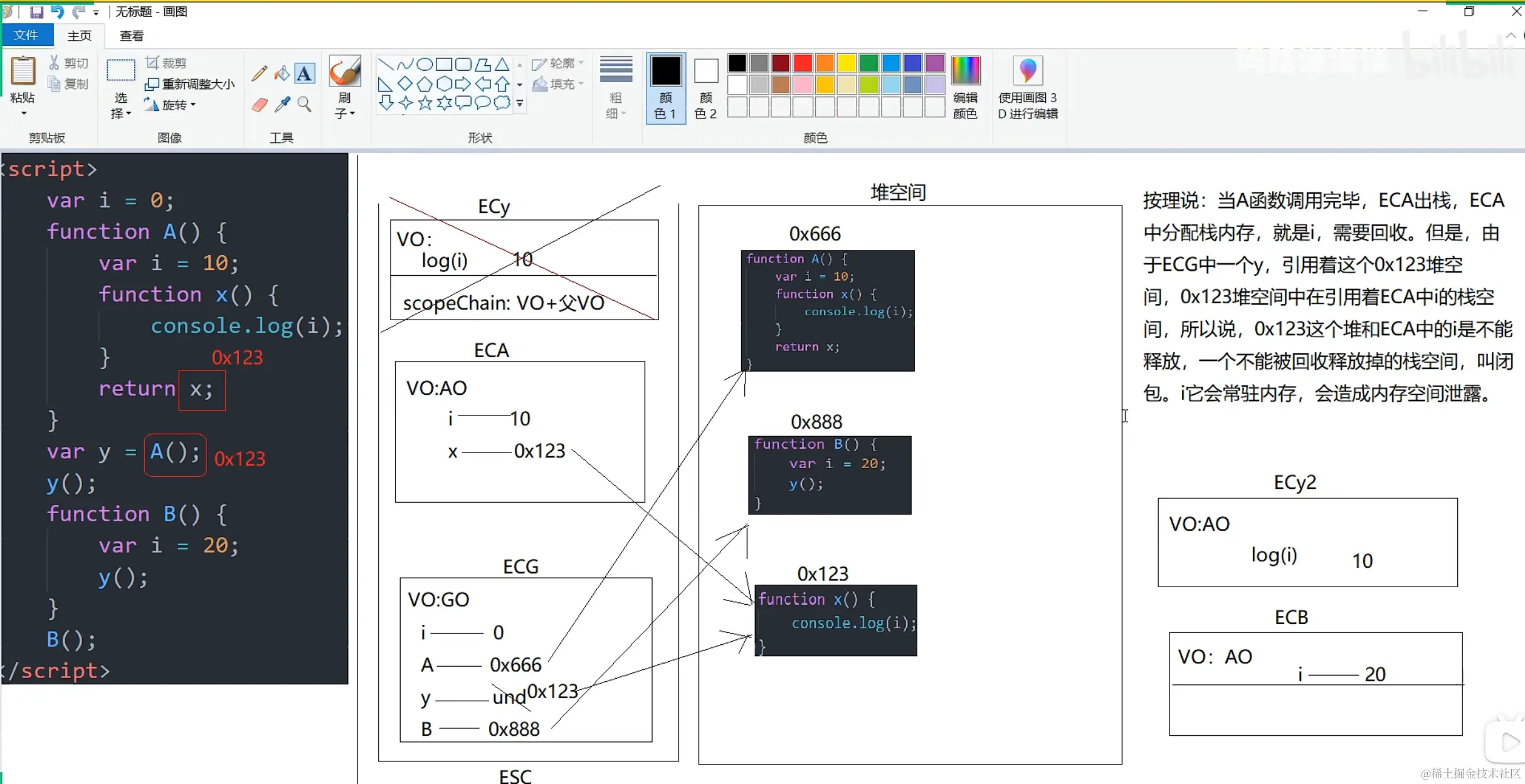Select the Pencil tool

click(x=259, y=73)
